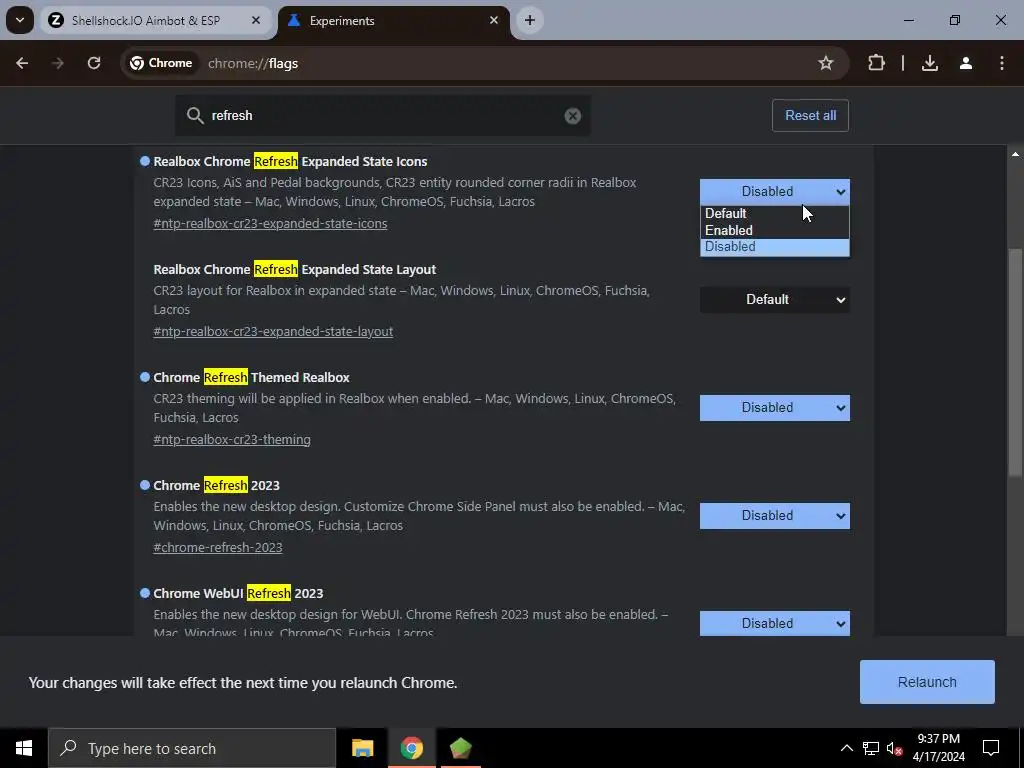This screenshot has height=768, width=1024.
Task: Click the Chrome taskbar icon
Action: coord(411,748)
